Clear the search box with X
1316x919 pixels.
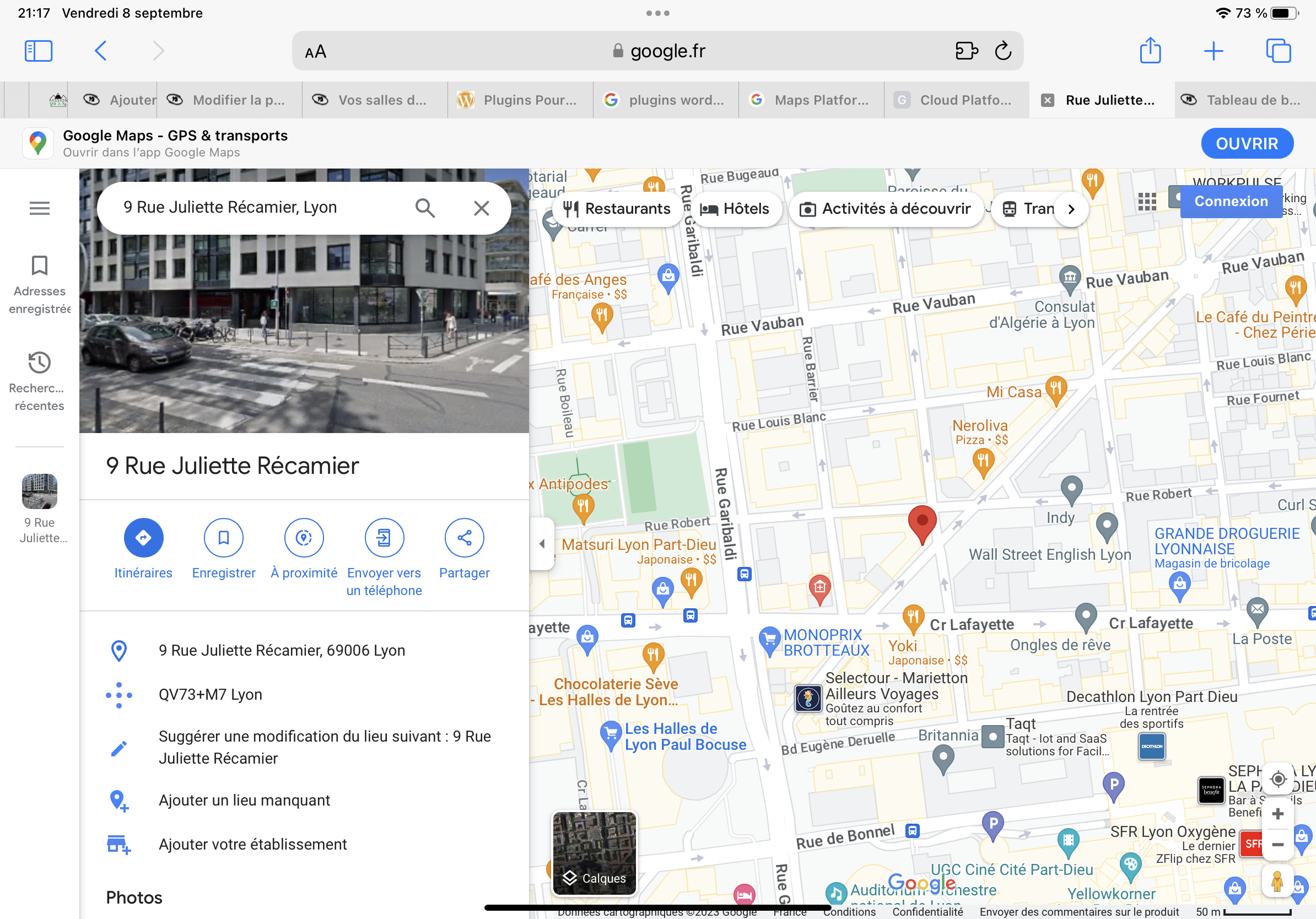tap(482, 208)
